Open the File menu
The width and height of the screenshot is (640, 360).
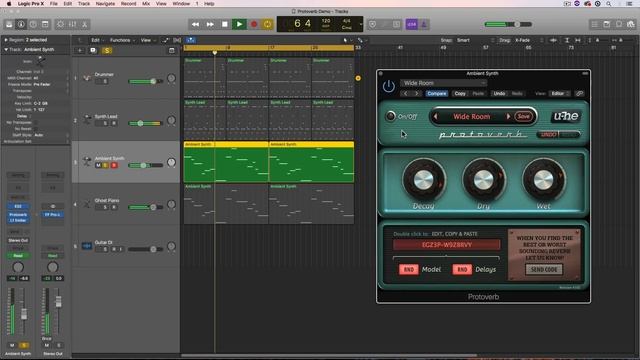(53, 4)
